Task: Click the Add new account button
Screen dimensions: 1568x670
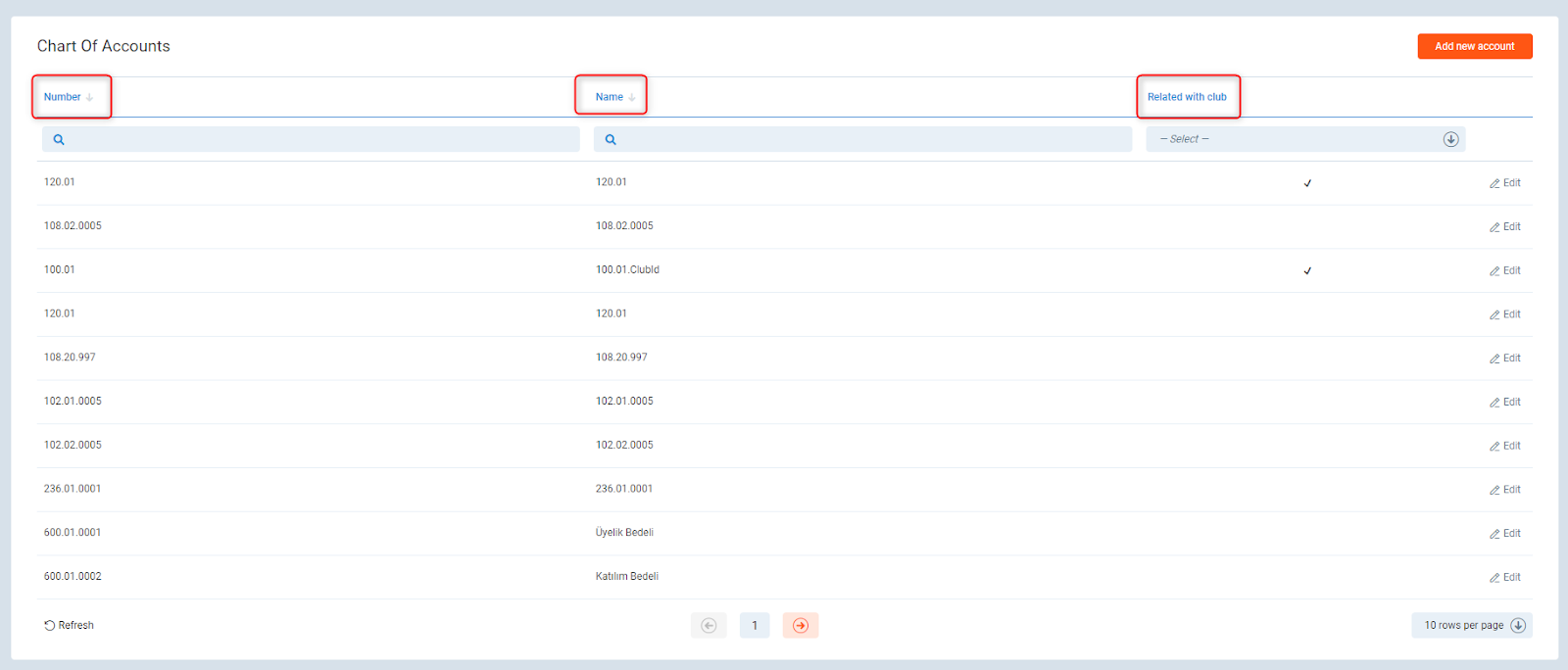Action: click(x=1474, y=46)
